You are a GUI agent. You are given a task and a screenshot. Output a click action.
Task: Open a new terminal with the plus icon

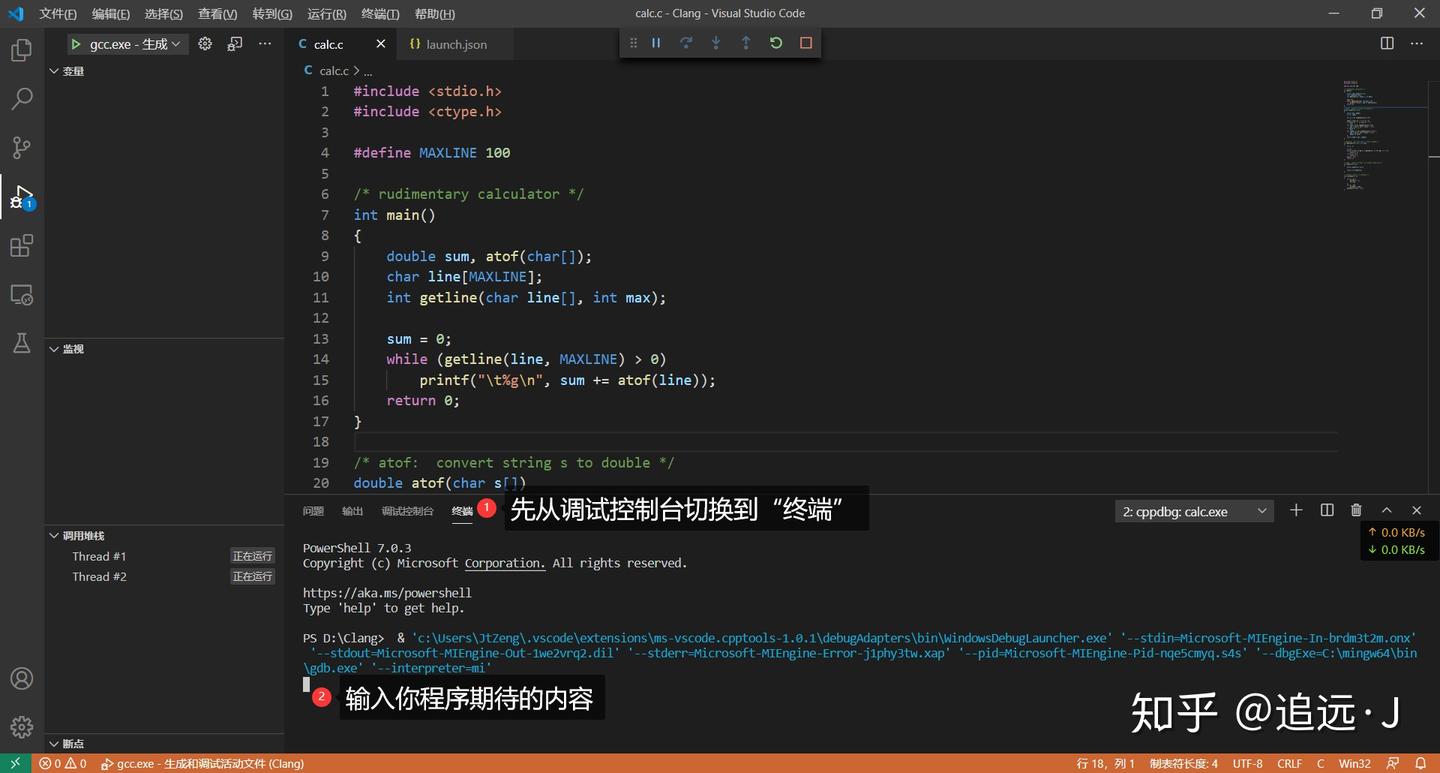[x=1296, y=510]
